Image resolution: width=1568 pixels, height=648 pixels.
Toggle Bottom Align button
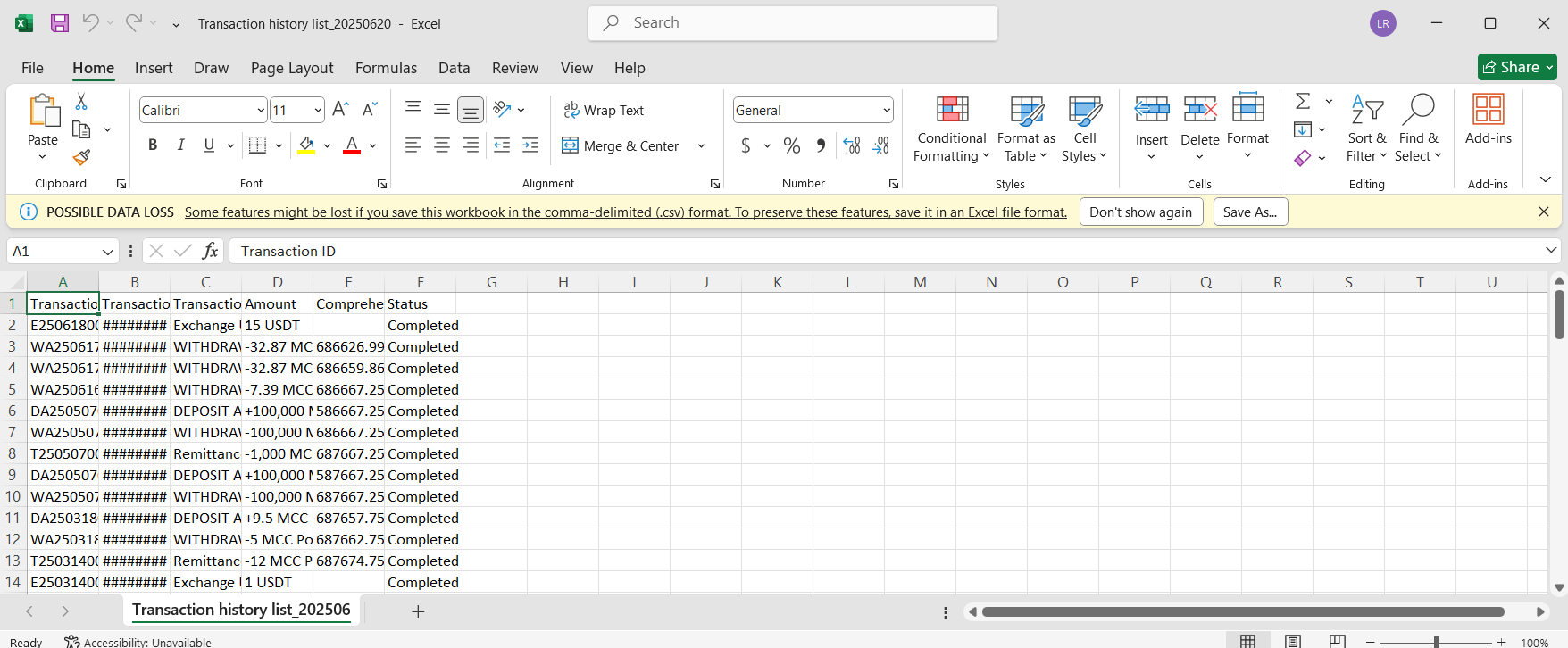point(471,109)
